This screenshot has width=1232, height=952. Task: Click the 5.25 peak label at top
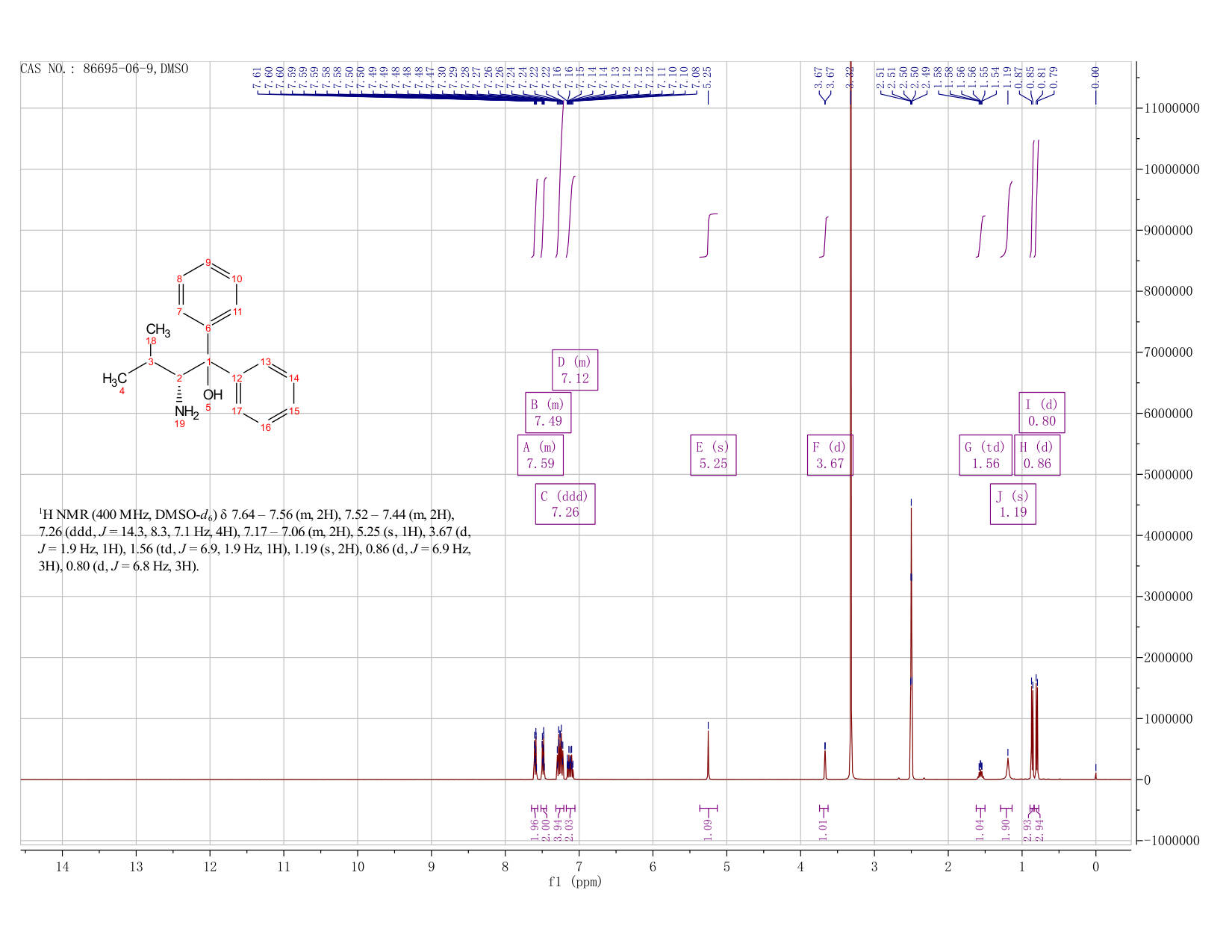coord(708,77)
